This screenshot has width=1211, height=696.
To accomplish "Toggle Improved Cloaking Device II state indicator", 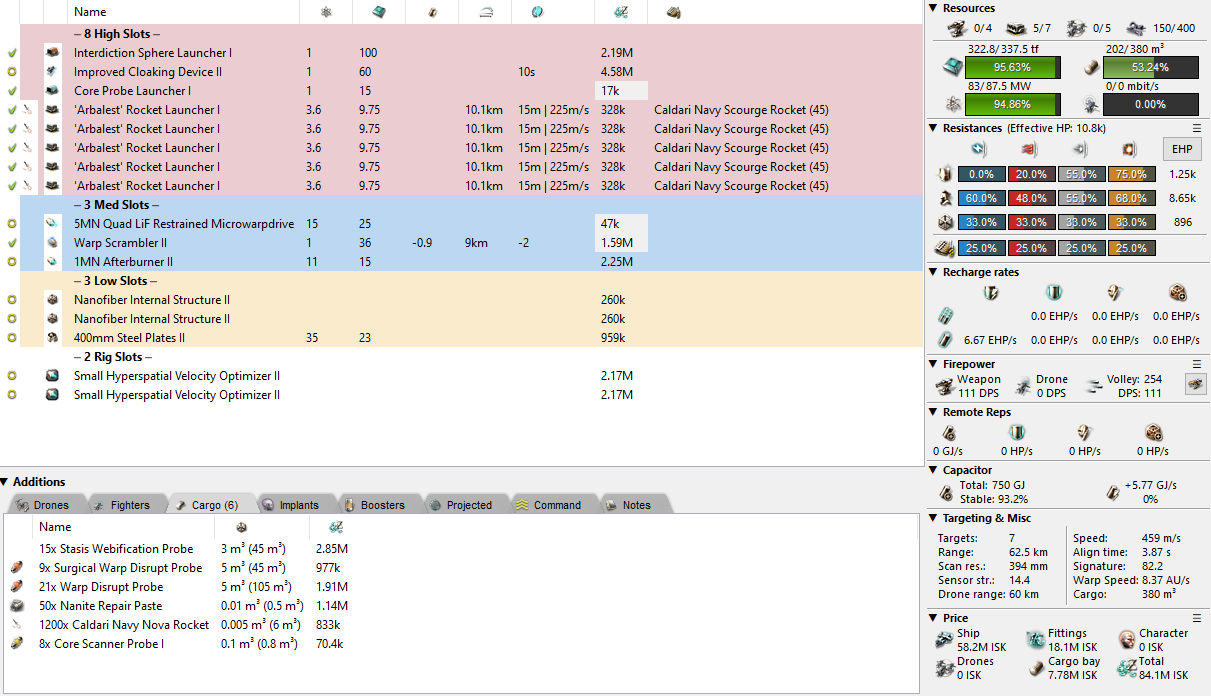I will coord(11,72).
